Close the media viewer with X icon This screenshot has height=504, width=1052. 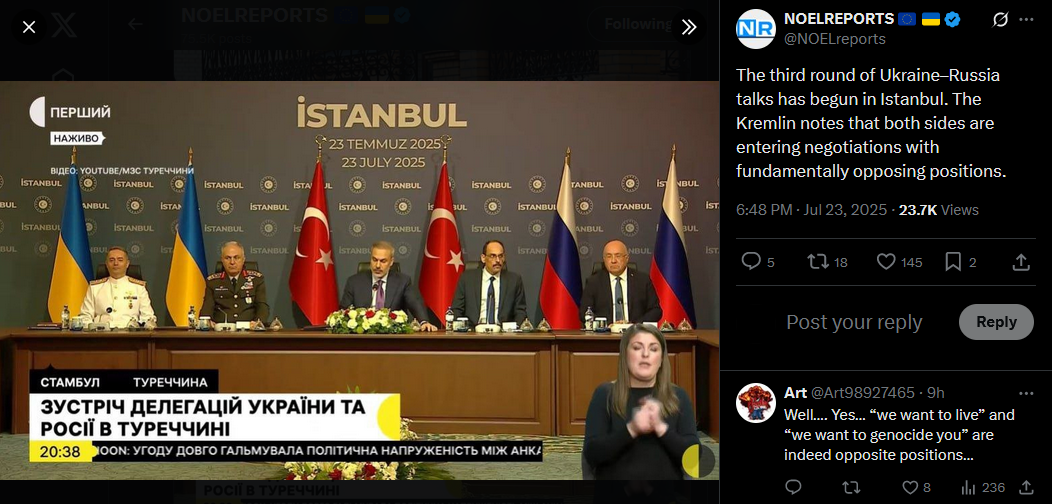tap(29, 27)
